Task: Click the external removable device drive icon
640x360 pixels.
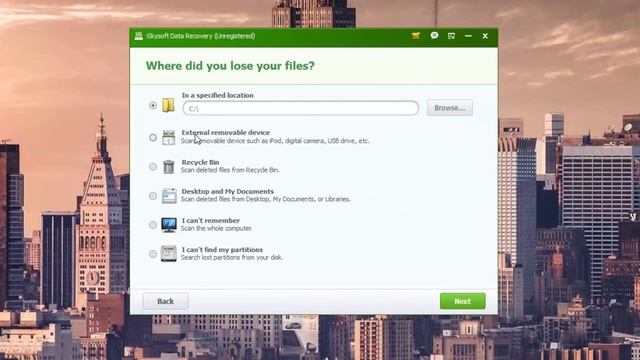Action: tap(168, 137)
